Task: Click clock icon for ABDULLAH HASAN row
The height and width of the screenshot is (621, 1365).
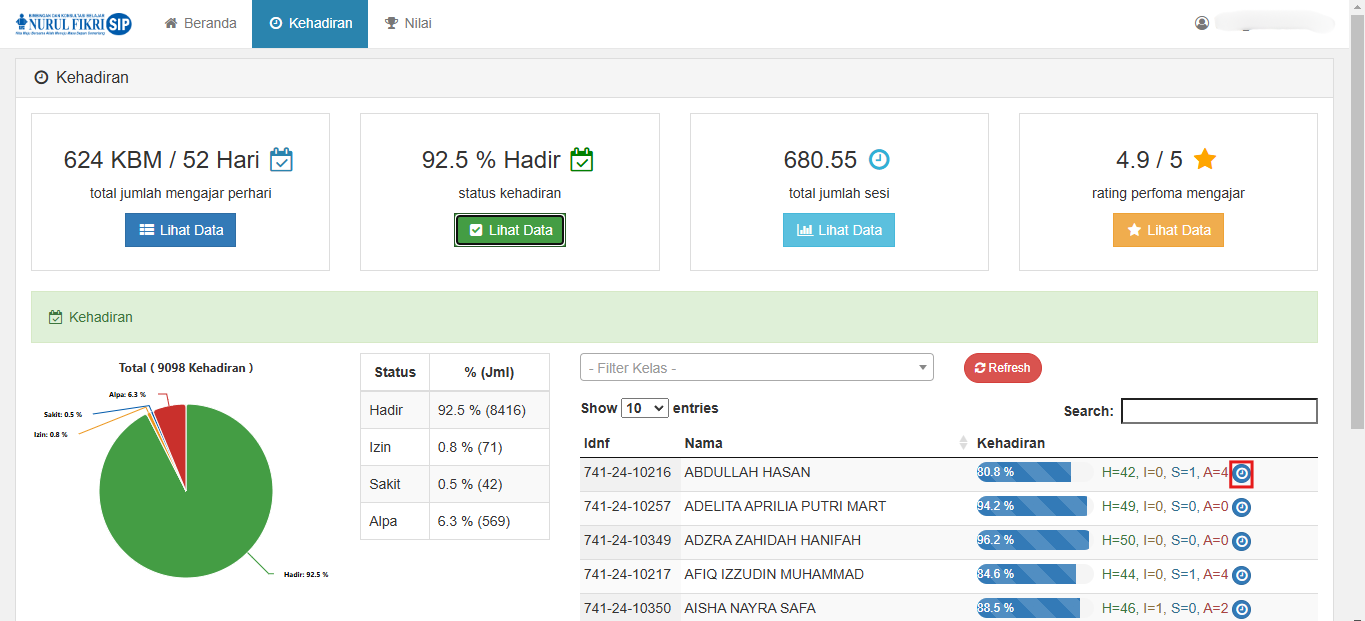Action: click(x=1241, y=474)
